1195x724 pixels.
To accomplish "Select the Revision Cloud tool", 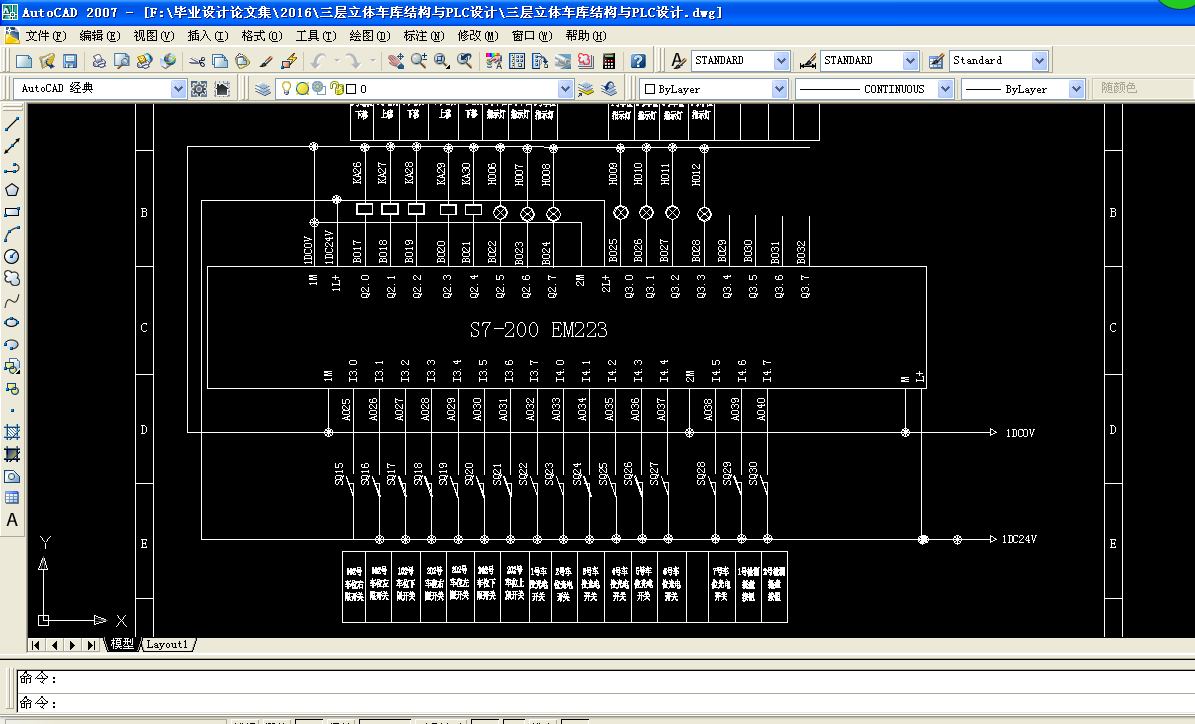I will (x=12, y=278).
